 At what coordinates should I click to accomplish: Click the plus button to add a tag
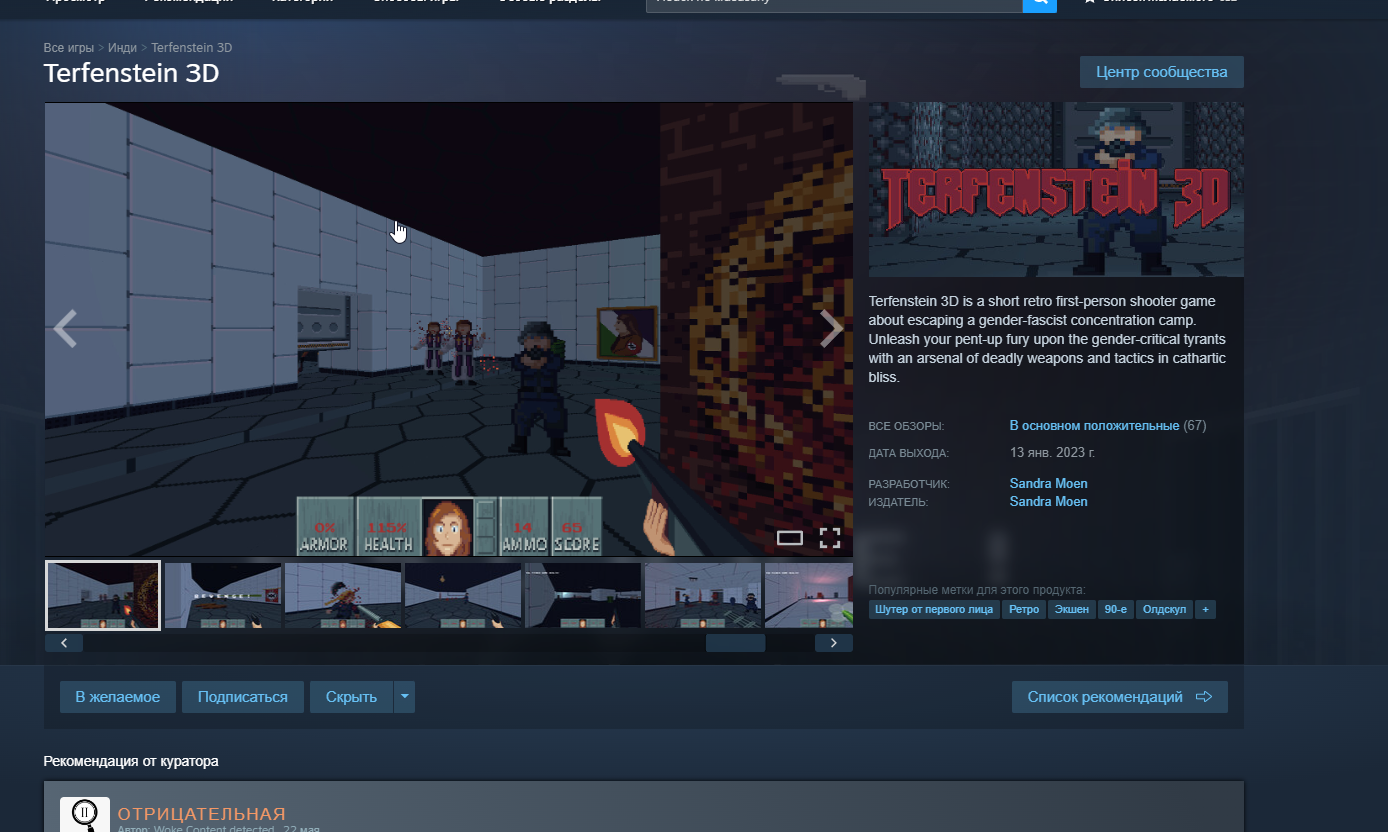point(1205,609)
